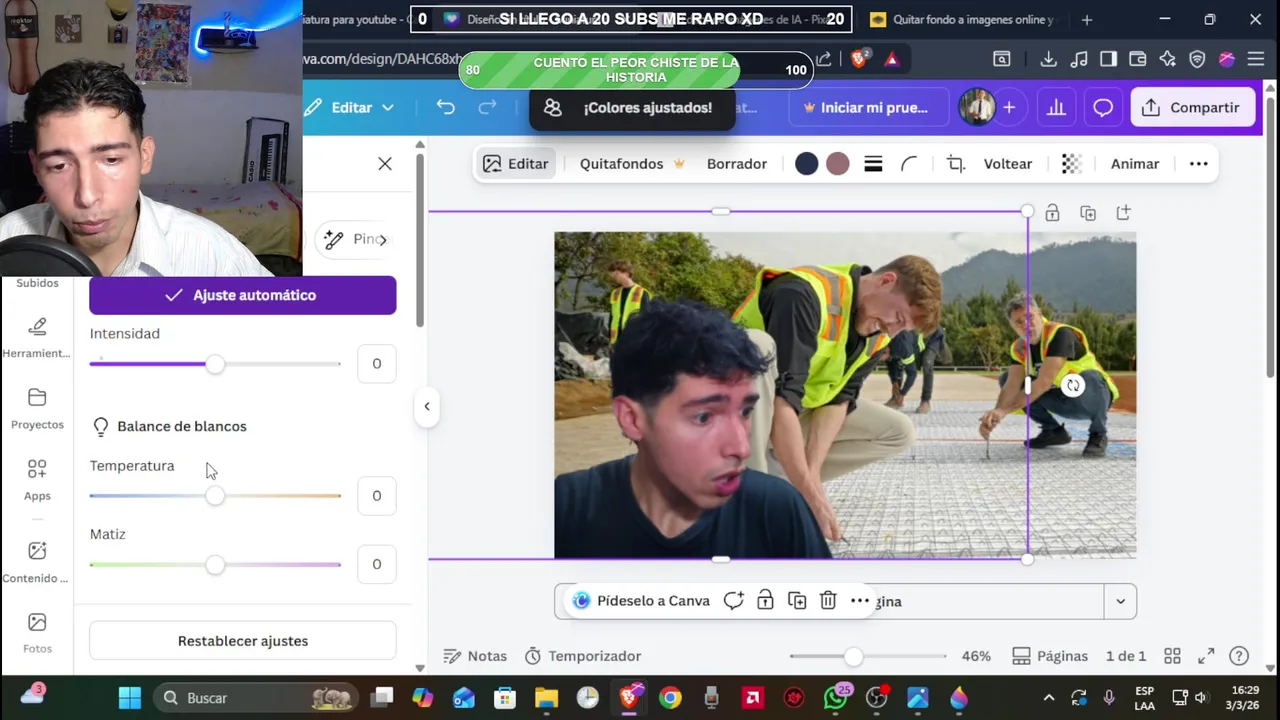Open more options in image toolbar
Screen dimensions: 1280x720
(1198, 164)
